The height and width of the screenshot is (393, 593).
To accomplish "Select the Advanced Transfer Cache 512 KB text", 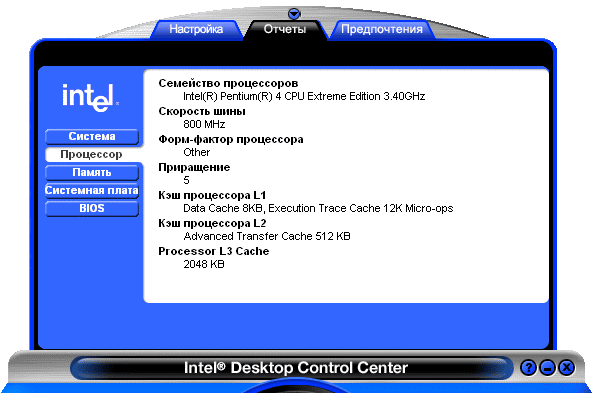I will click(267, 236).
